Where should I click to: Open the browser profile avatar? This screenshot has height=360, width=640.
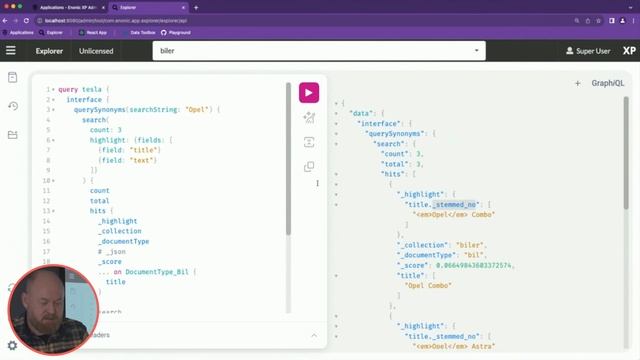coord(622,20)
